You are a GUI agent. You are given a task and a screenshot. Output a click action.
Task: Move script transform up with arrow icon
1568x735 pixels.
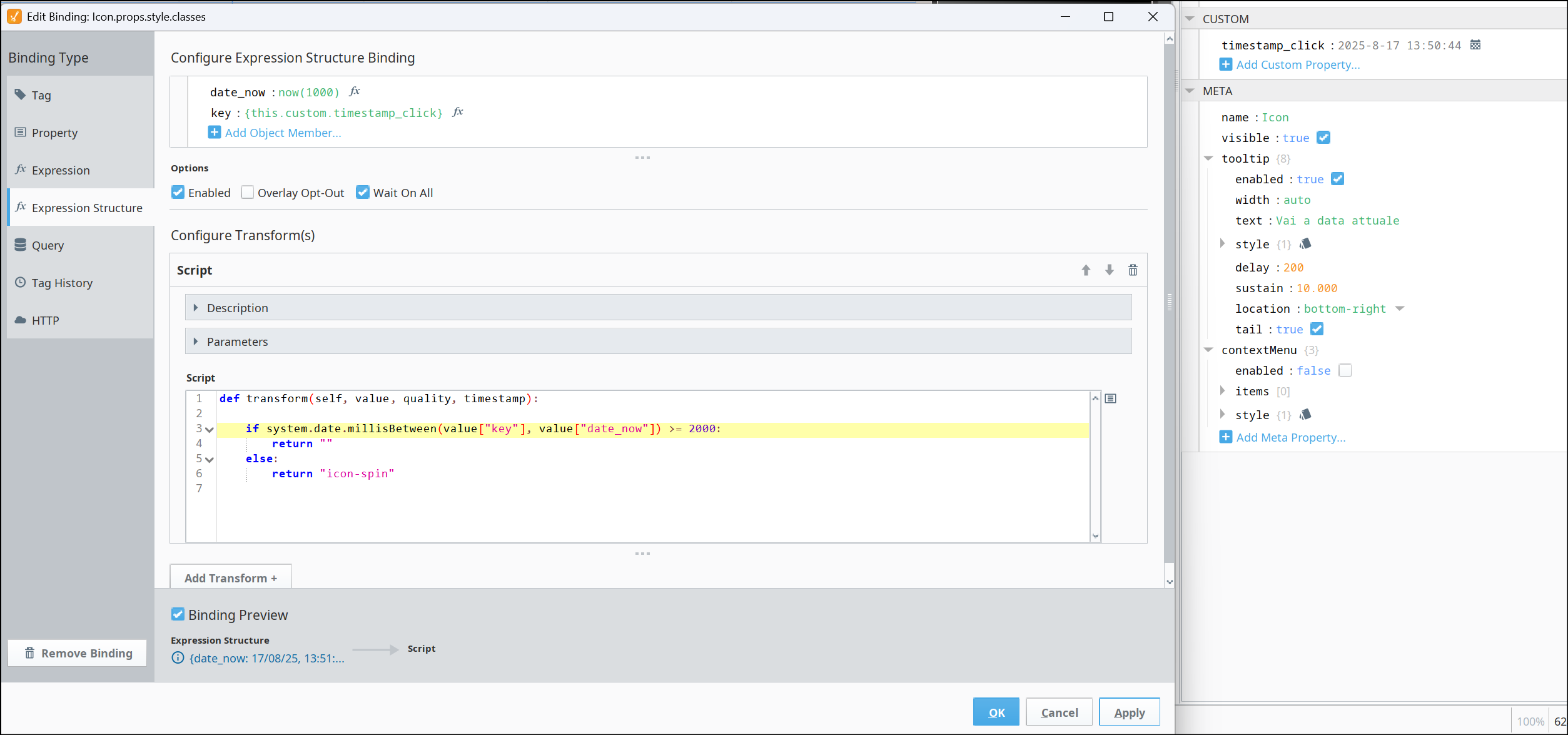(1086, 270)
